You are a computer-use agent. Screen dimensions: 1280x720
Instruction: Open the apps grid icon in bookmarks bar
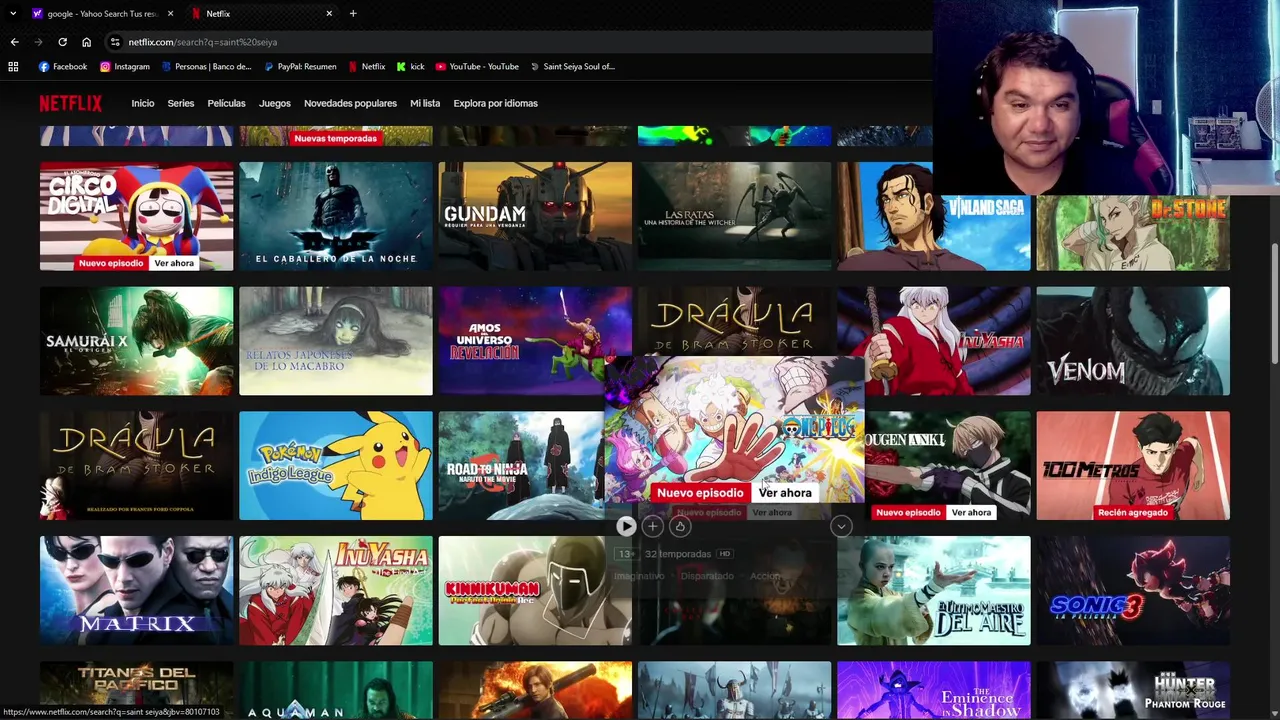pyautogui.click(x=13, y=66)
